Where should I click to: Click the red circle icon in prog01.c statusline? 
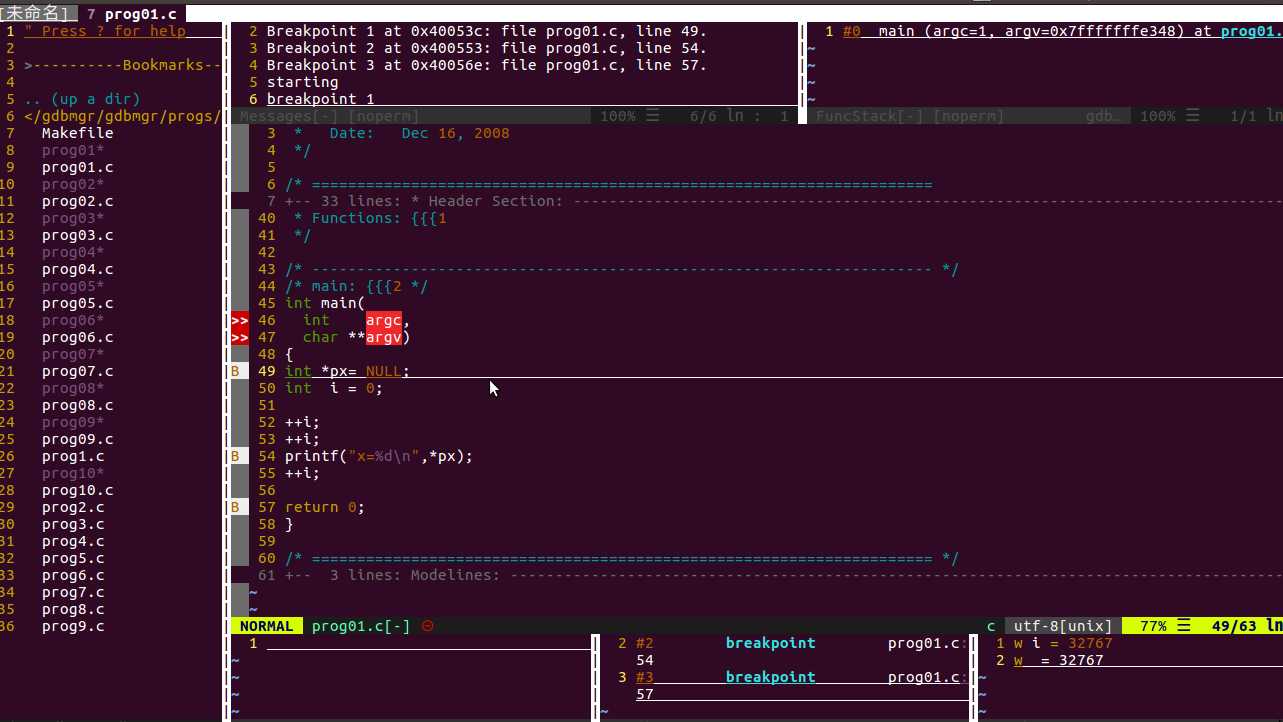428,626
